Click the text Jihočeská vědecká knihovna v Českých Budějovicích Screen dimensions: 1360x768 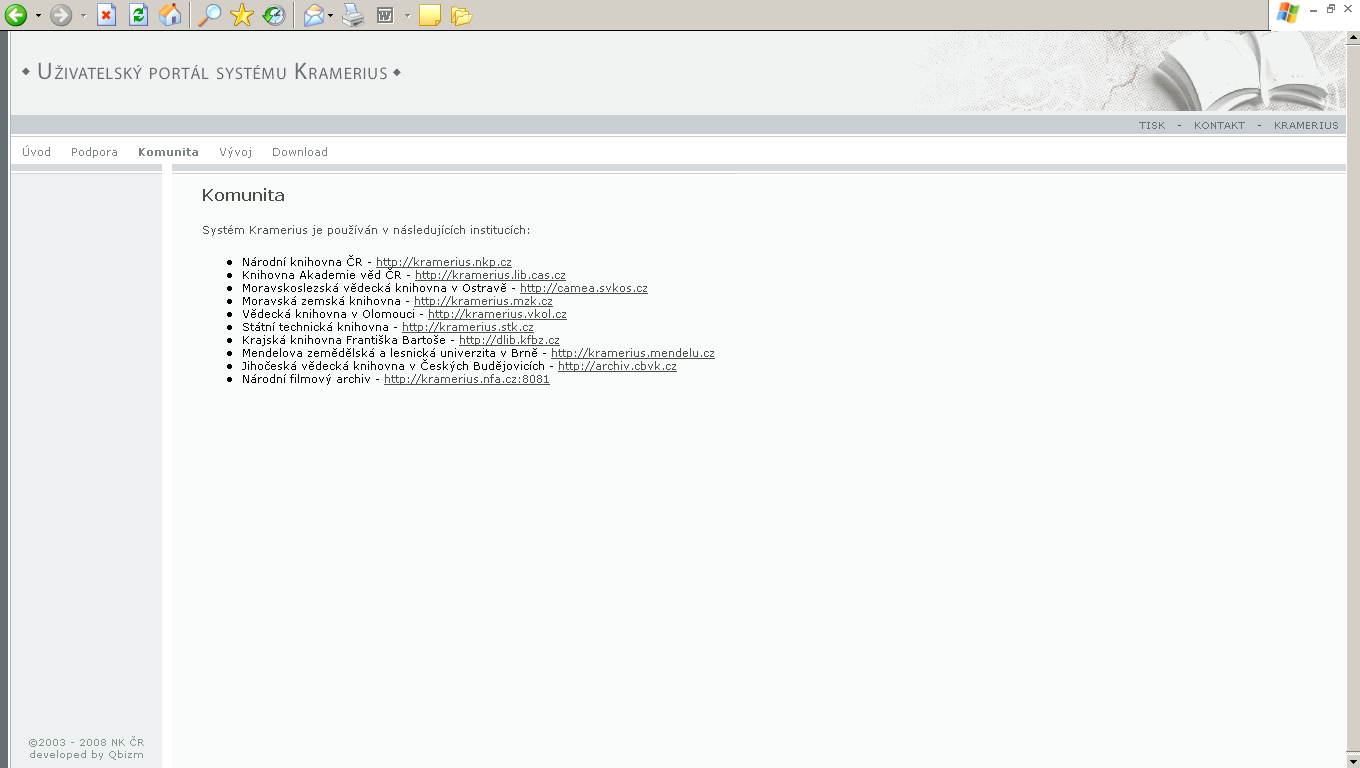click(x=393, y=366)
